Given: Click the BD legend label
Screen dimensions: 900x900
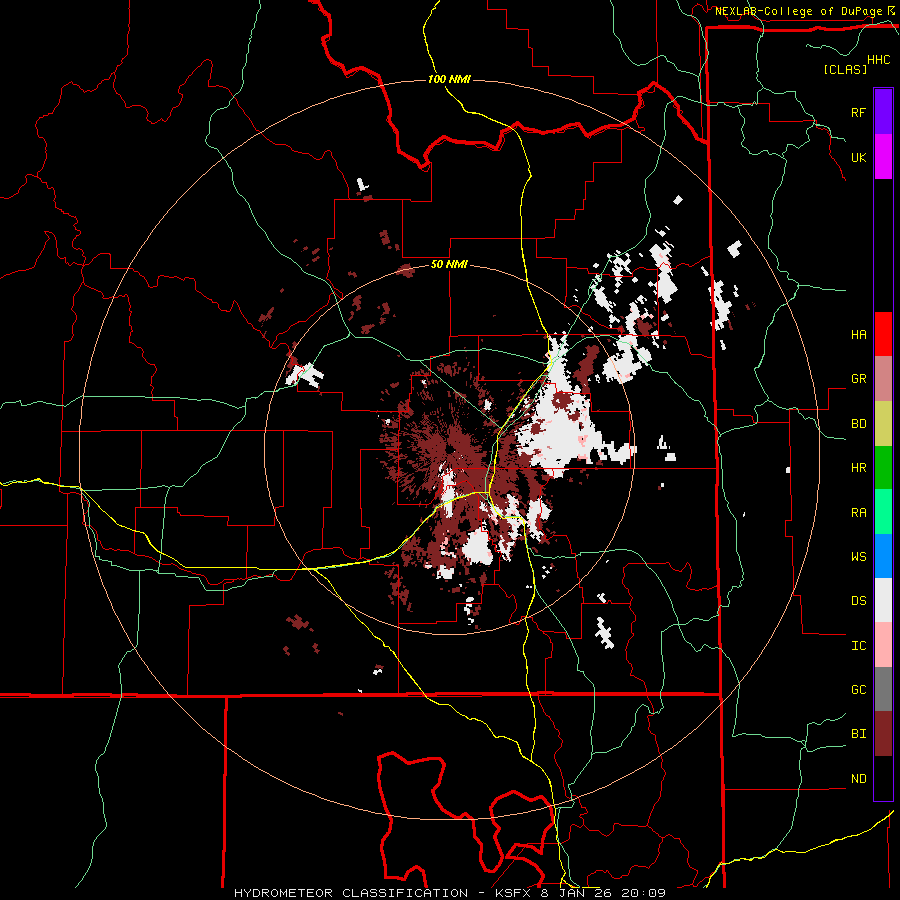Looking at the screenshot, I should 858,424.
